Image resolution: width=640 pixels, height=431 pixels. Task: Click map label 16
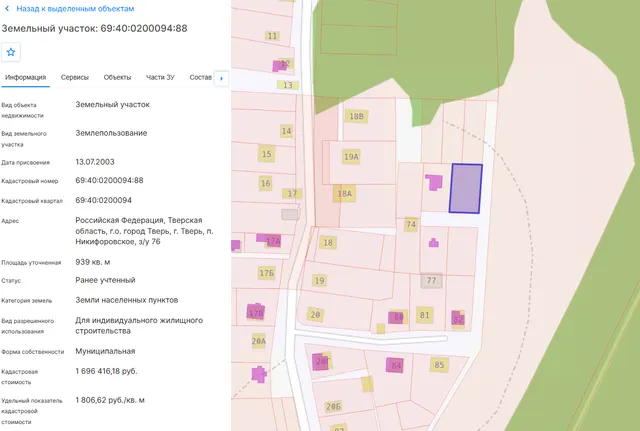[x=266, y=184]
